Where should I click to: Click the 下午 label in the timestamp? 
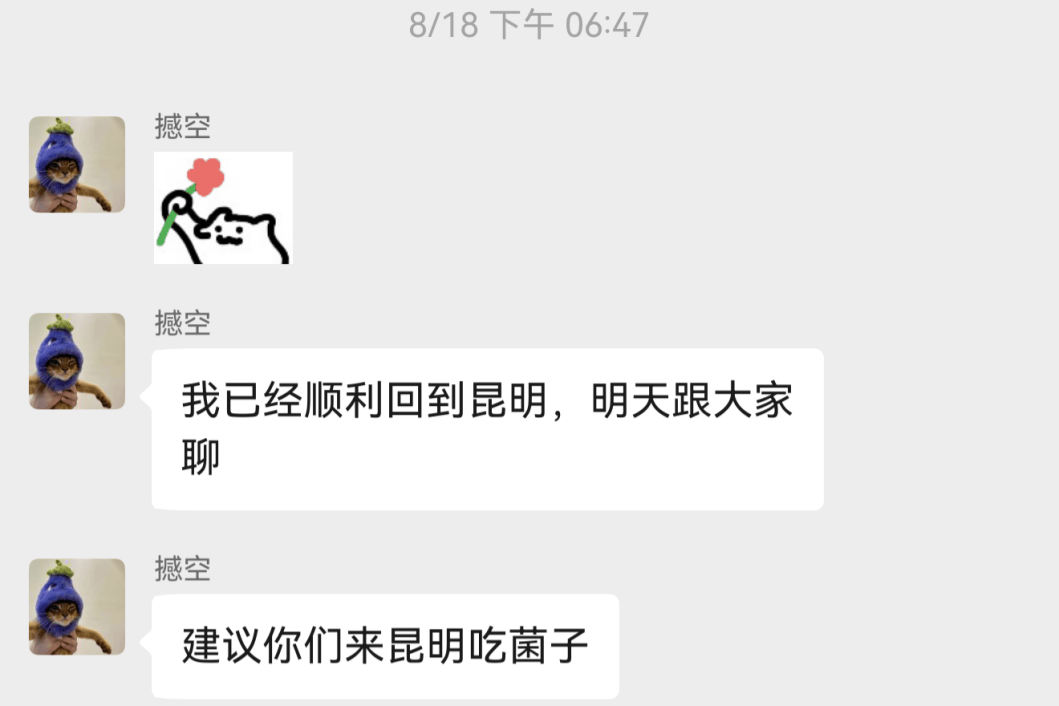click(521, 26)
